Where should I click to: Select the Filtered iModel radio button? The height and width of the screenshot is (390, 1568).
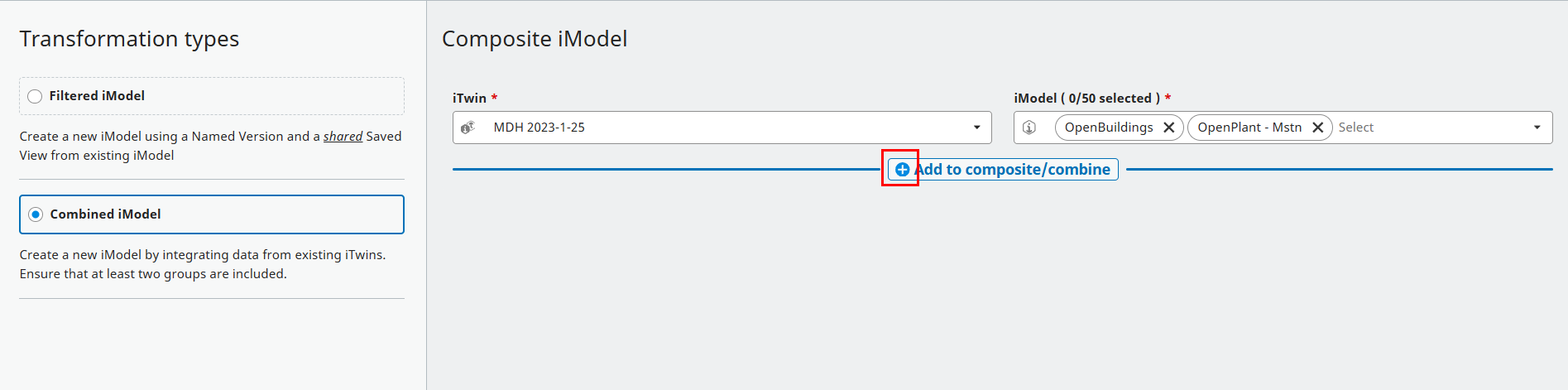point(35,96)
